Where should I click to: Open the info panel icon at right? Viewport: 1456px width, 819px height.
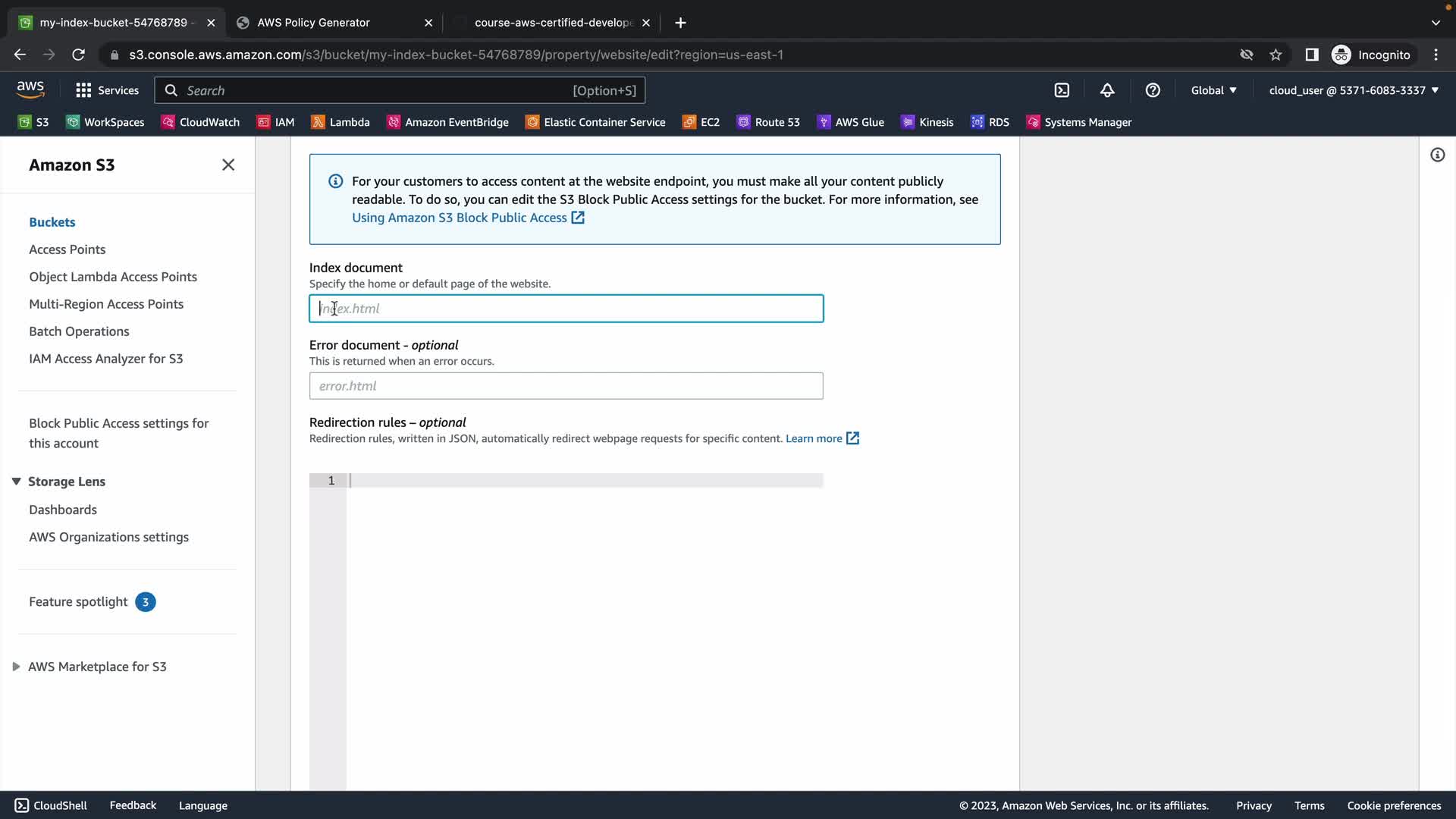[1437, 155]
